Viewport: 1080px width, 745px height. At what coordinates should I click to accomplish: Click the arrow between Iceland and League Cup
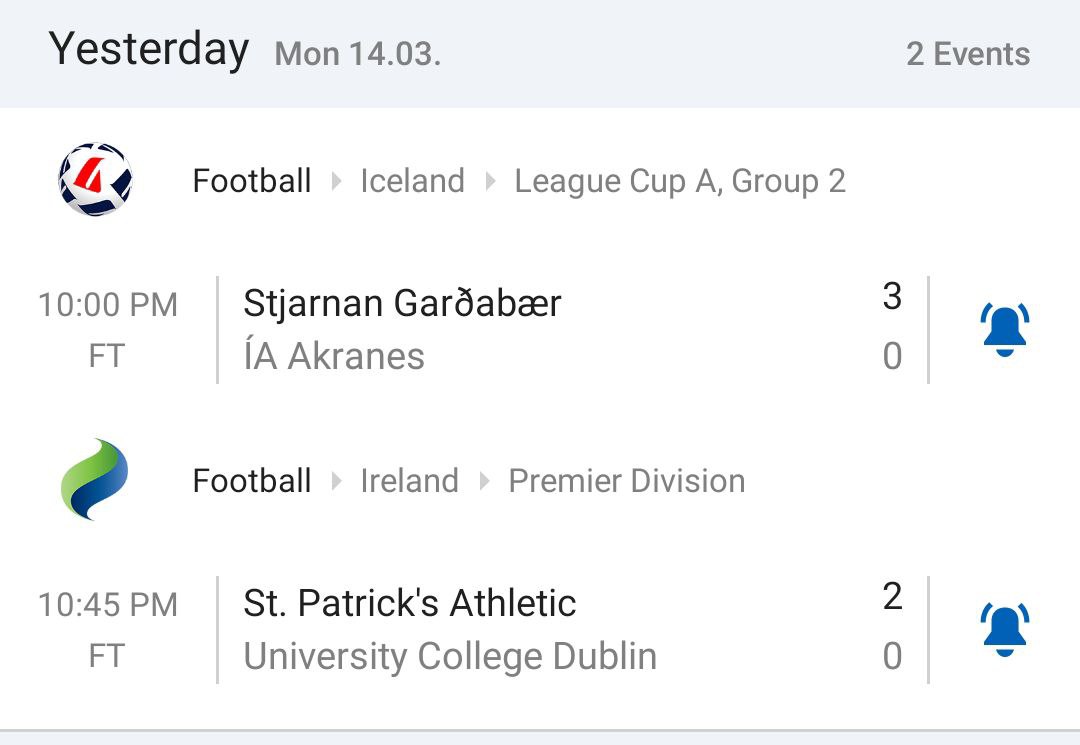[x=490, y=181]
